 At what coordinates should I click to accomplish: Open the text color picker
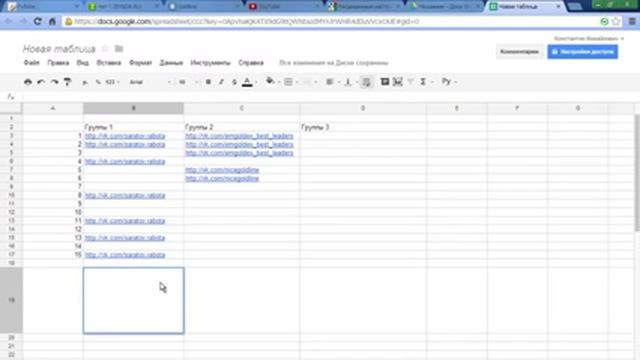pyautogui.click(x=249, y=82)
